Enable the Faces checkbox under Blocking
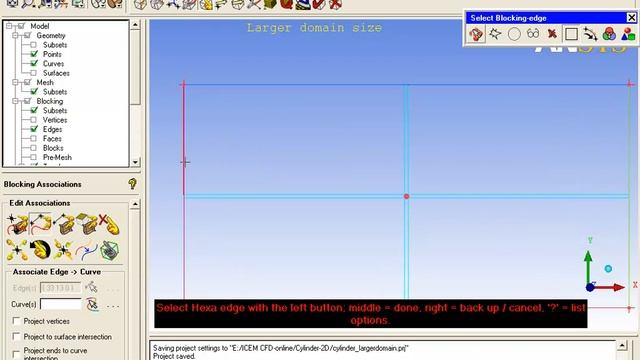640x360 pixels. click(33, 139)
